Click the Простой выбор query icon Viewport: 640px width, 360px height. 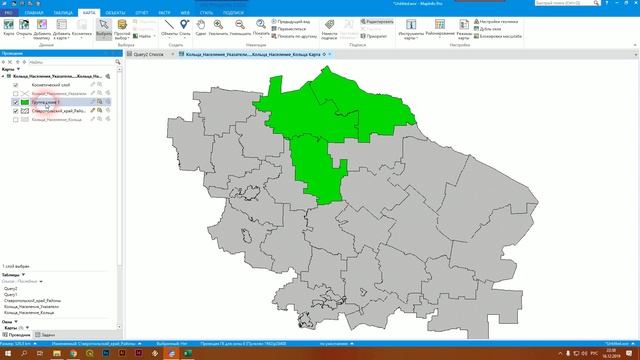(122, 25)
